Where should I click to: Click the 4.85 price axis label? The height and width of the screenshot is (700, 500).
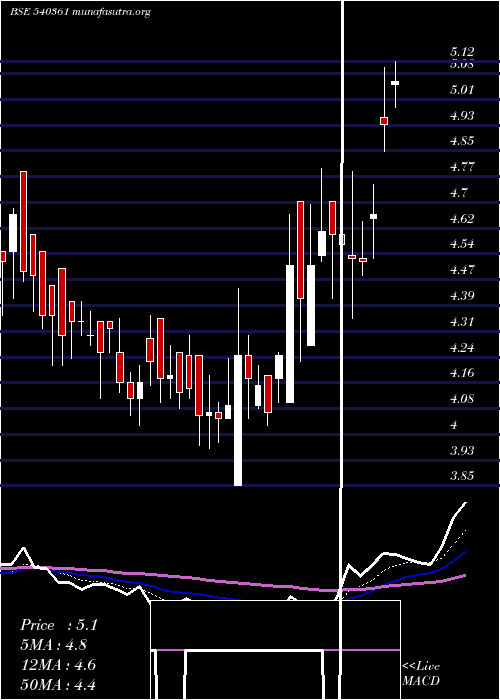462,141
